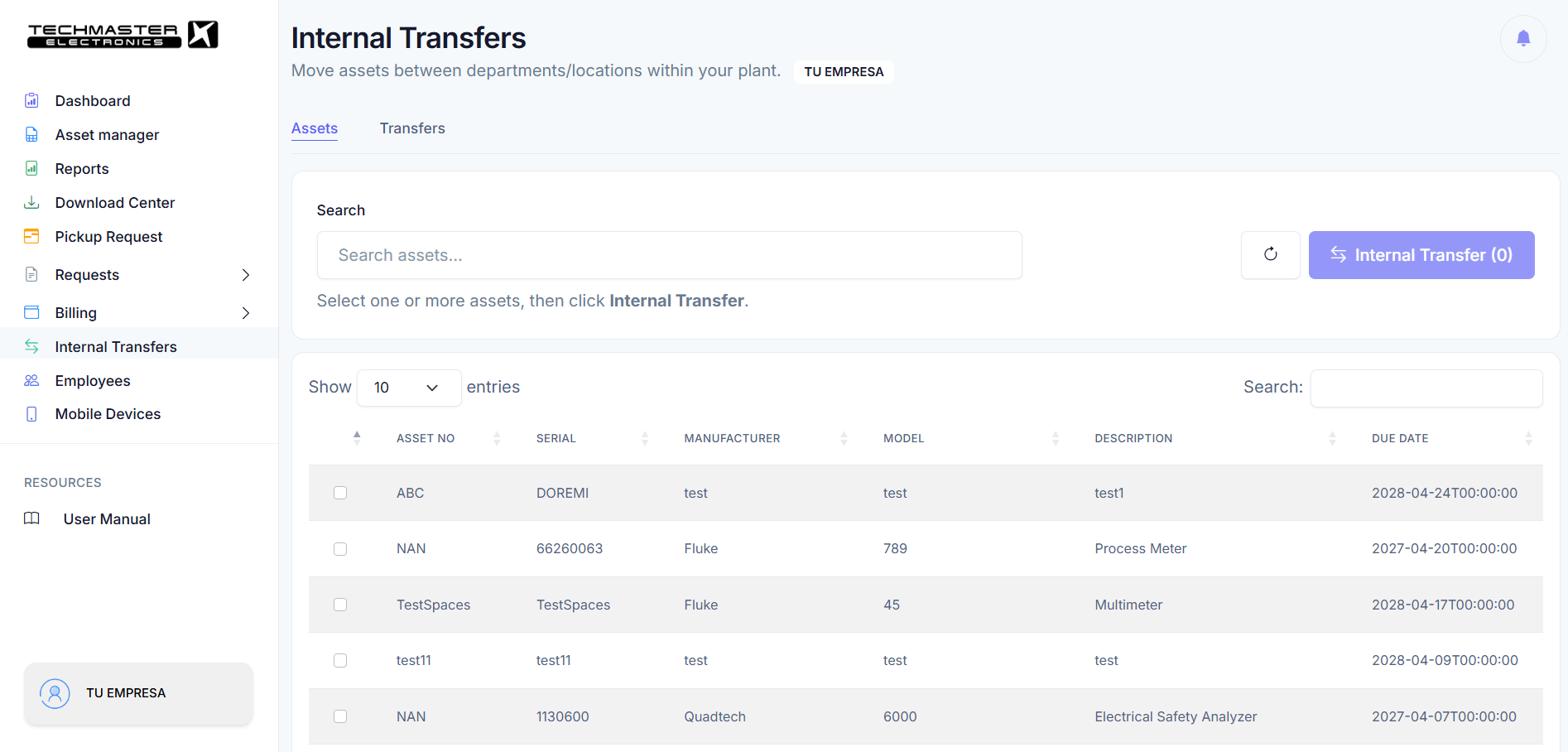This screenshot has width=1568, height=752.
Task: Open the TU EMPRESA user profile card
Action: 138,693
